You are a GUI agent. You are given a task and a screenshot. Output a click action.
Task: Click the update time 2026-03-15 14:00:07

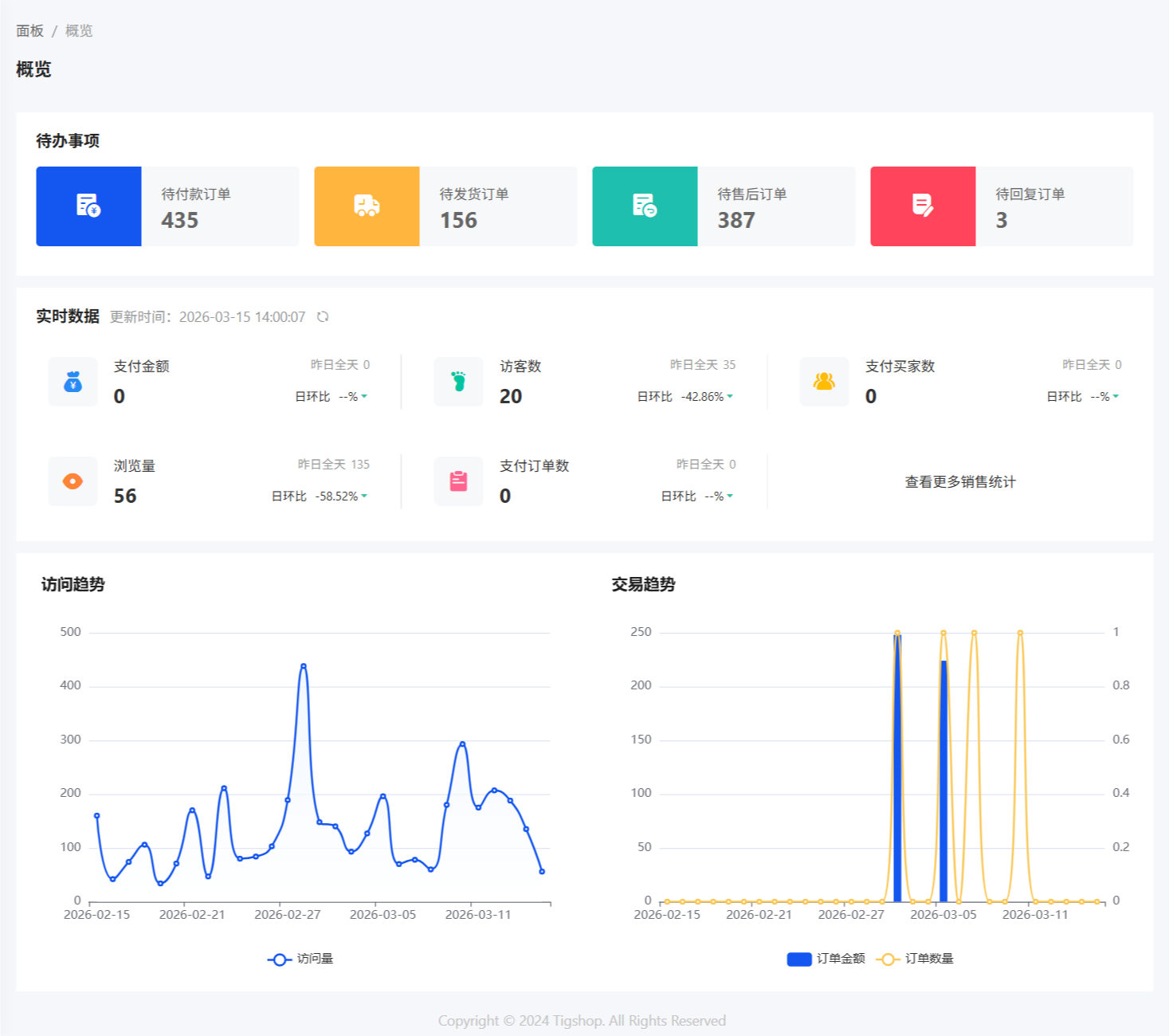(242, 317)
